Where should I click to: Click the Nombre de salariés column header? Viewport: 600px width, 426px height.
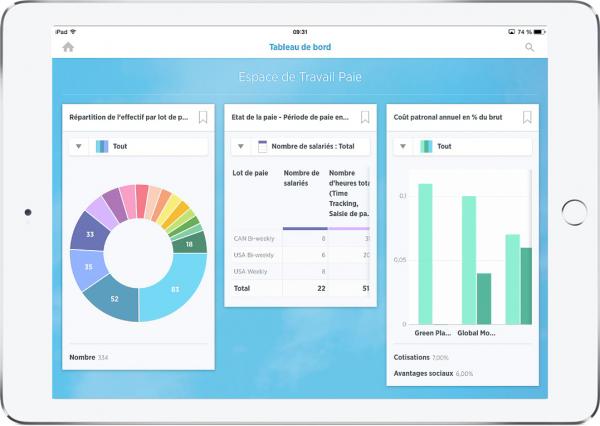coord(302,178)
